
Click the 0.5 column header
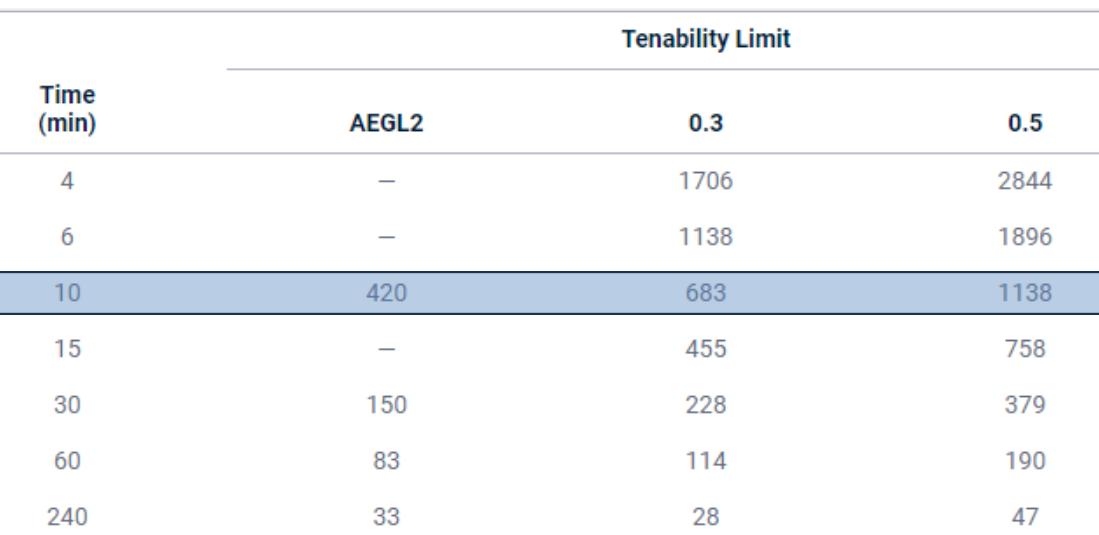point(1025,123)
